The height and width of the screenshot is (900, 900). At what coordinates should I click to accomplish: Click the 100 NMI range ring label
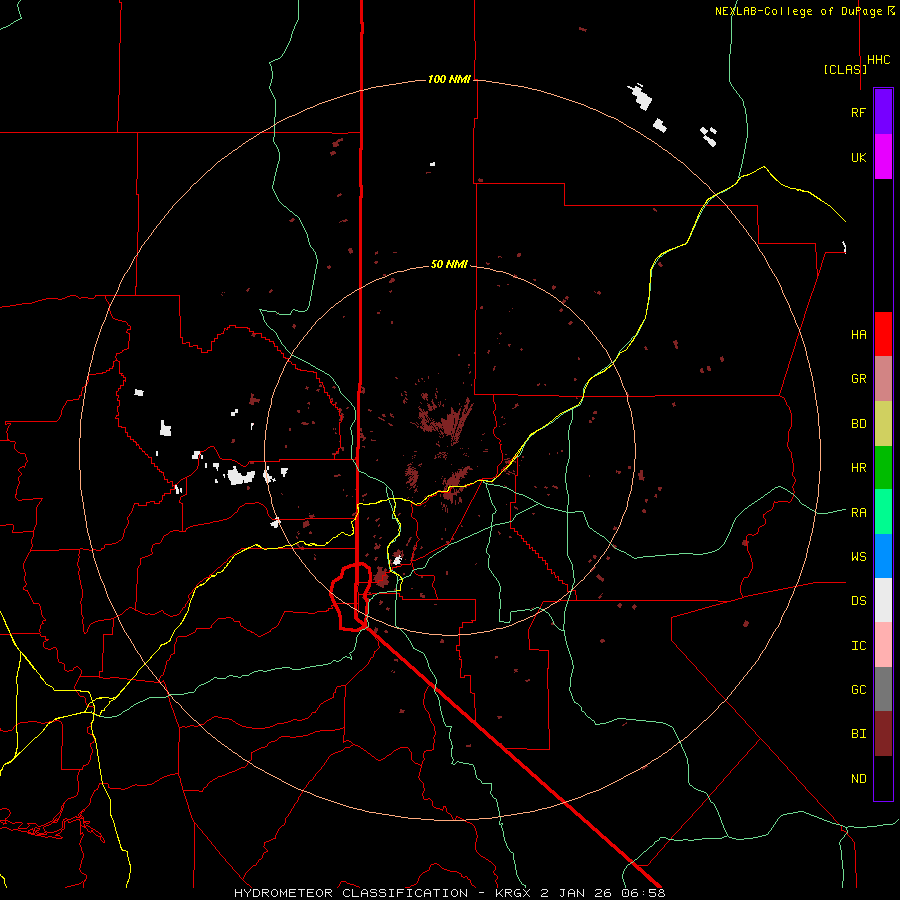tap(449, 79)
